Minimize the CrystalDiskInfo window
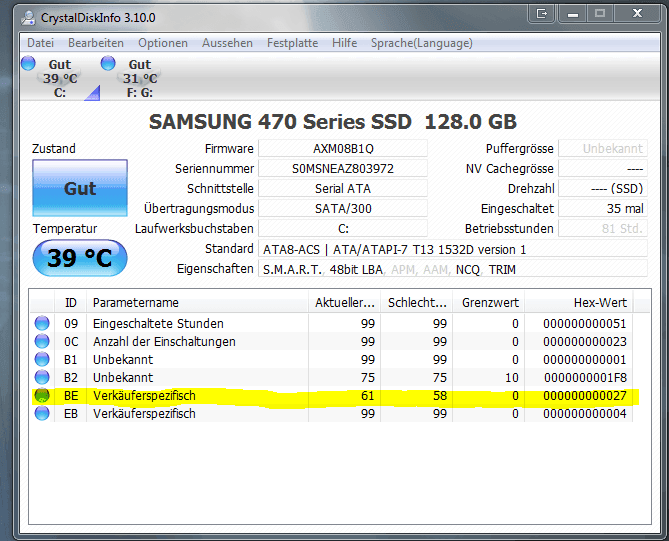 pos(573,14)
